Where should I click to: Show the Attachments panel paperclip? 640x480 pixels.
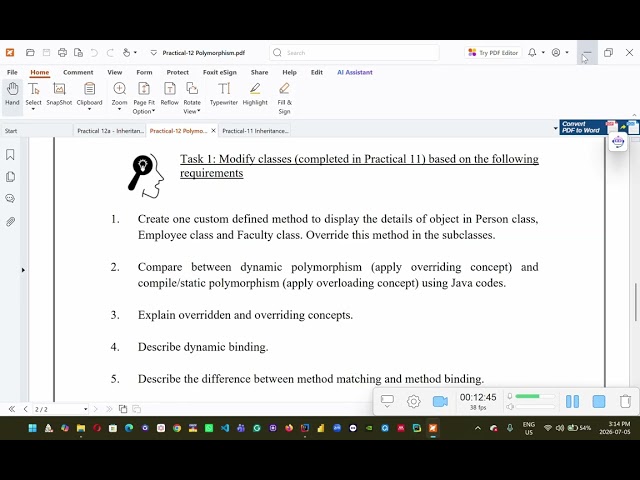(10, 222)
